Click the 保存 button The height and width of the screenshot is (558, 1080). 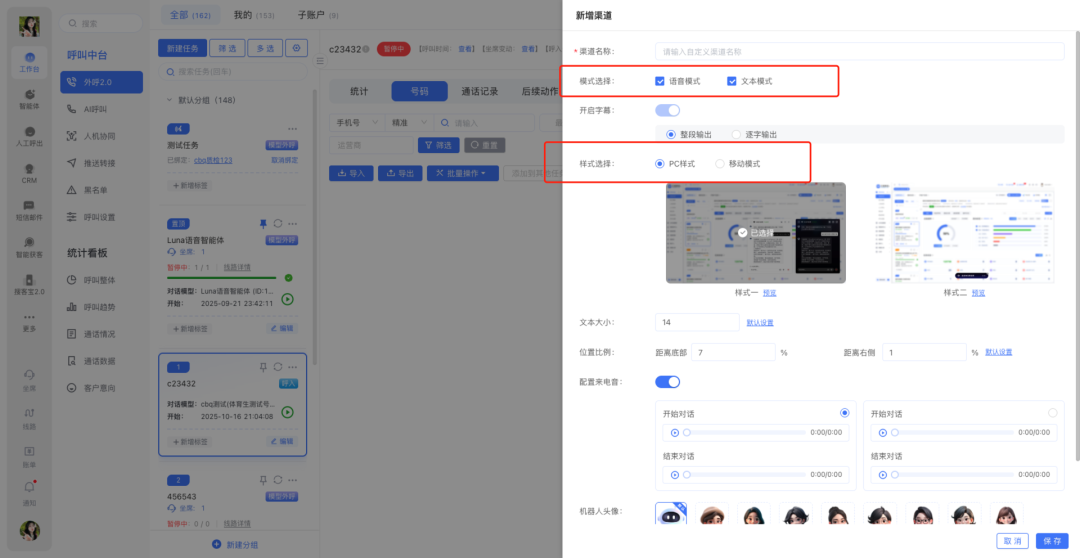pos(1052,541)
